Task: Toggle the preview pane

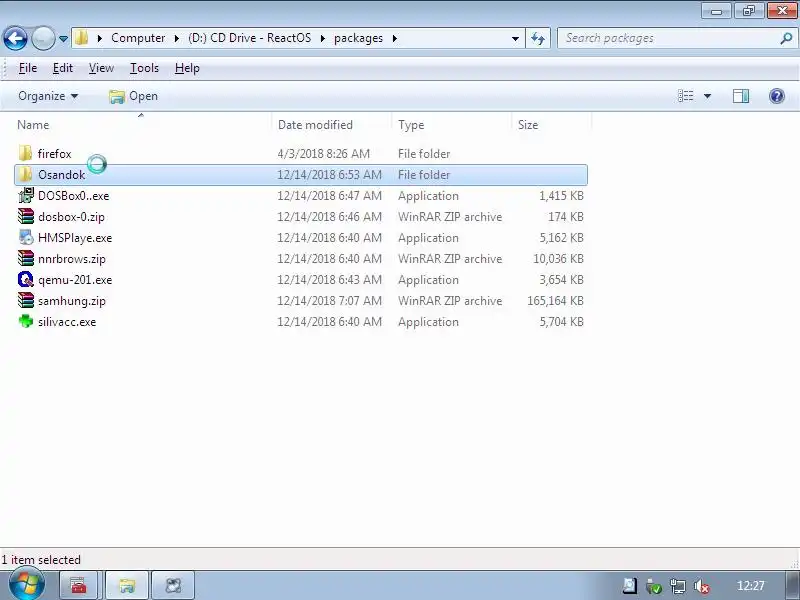Action: pos(741,96)
